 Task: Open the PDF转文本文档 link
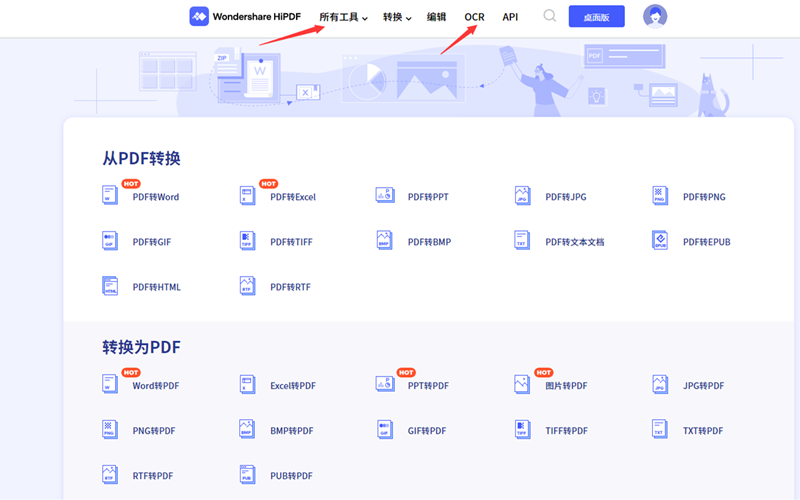point(574,242)
